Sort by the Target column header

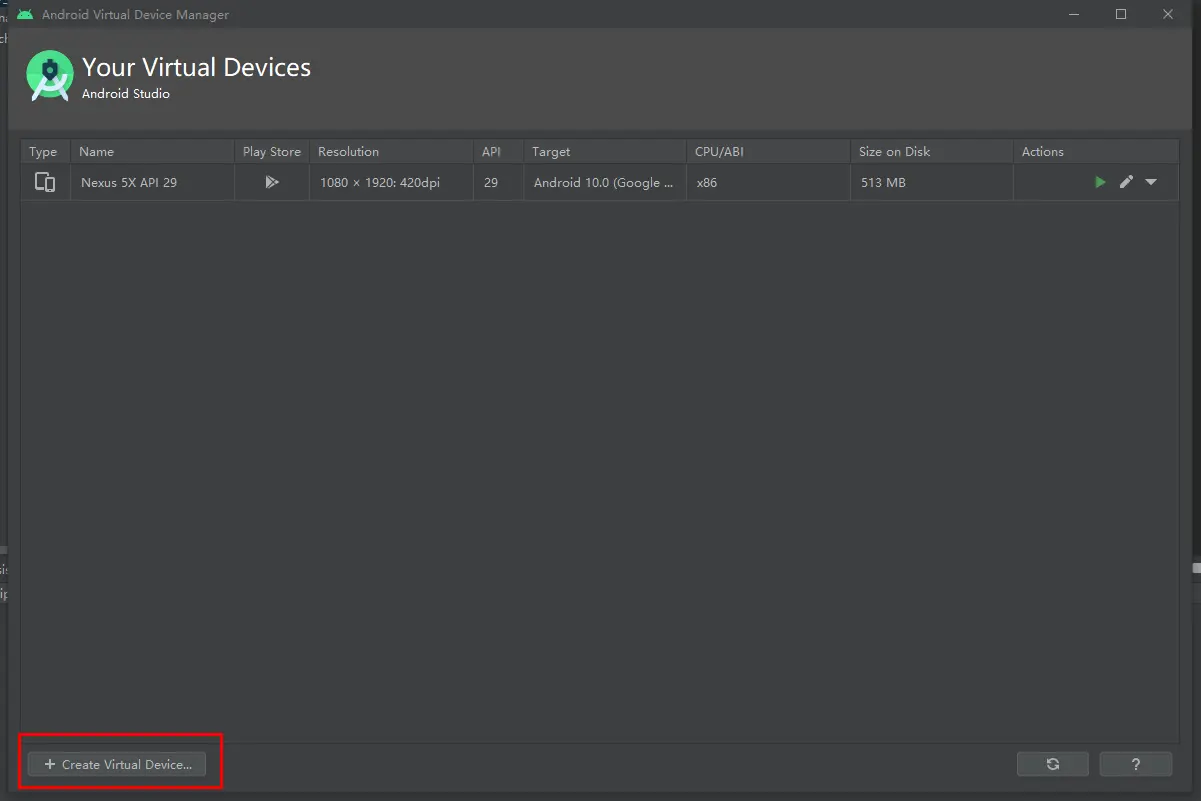pos(605,152)
